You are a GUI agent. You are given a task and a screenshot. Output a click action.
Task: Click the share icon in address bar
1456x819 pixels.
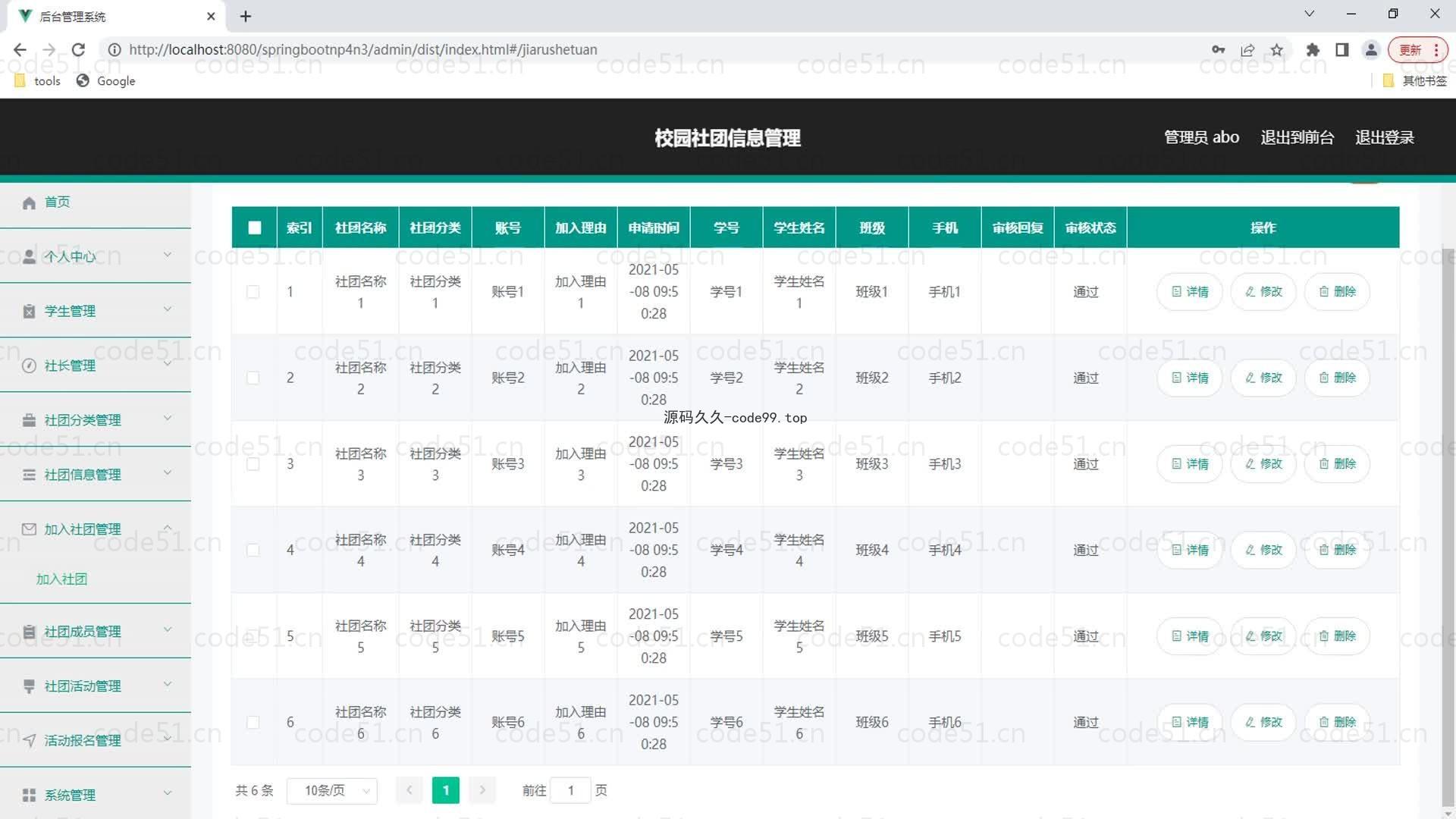pyautogui.click(x=1247, y=49)
